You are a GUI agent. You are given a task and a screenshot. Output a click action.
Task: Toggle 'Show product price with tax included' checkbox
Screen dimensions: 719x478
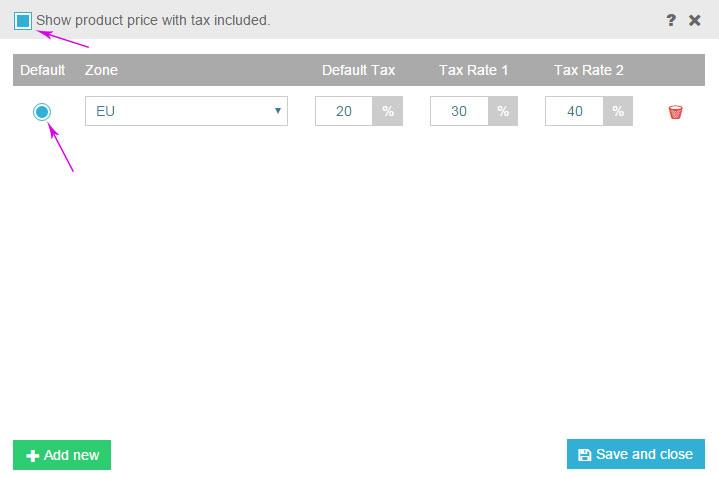pyautogui.click(x=23, y=20)
